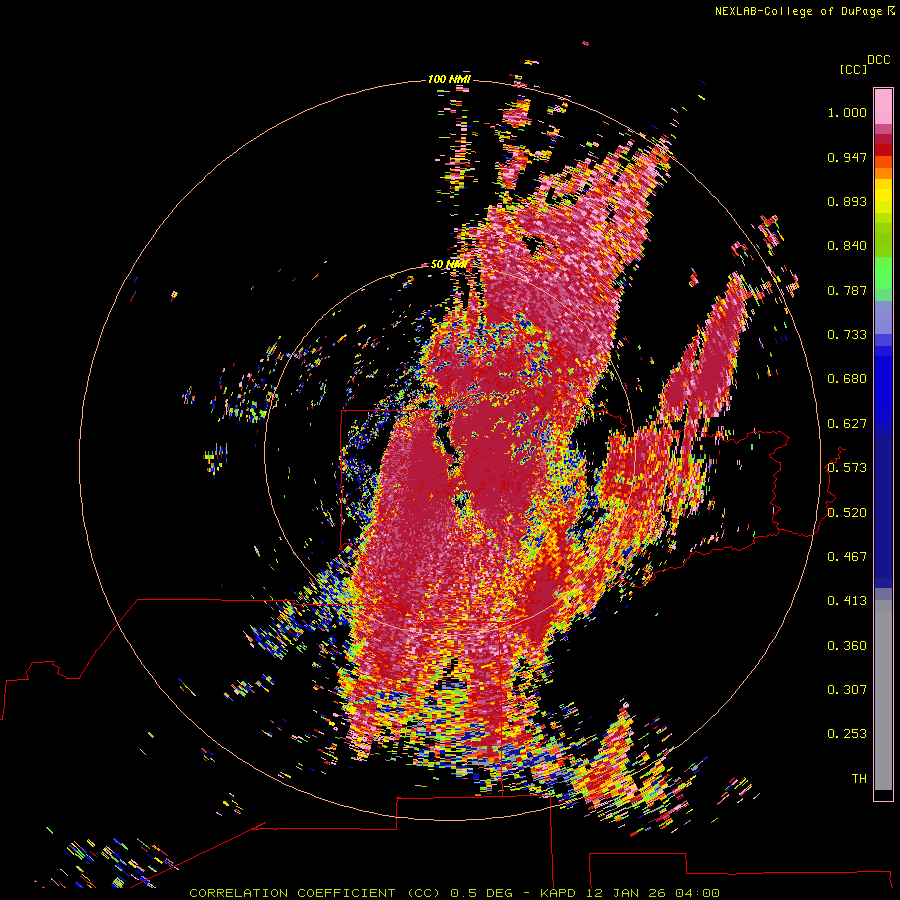The height and width of the screenshot is (900, 900).
Task: Select the 0.947 legend value
Action: point(847,157)
